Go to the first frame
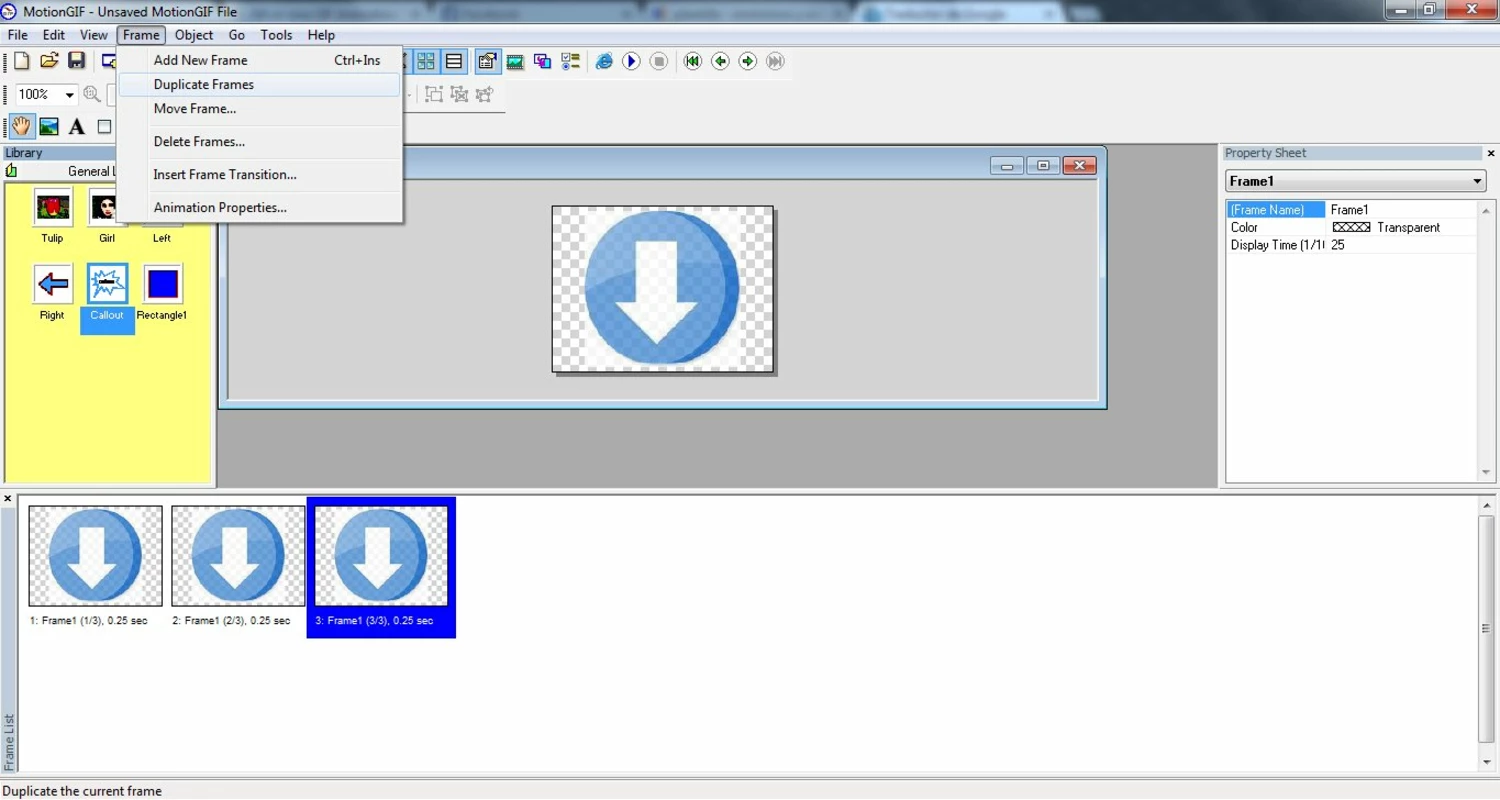1500x800 pixels. coord(692,61)
